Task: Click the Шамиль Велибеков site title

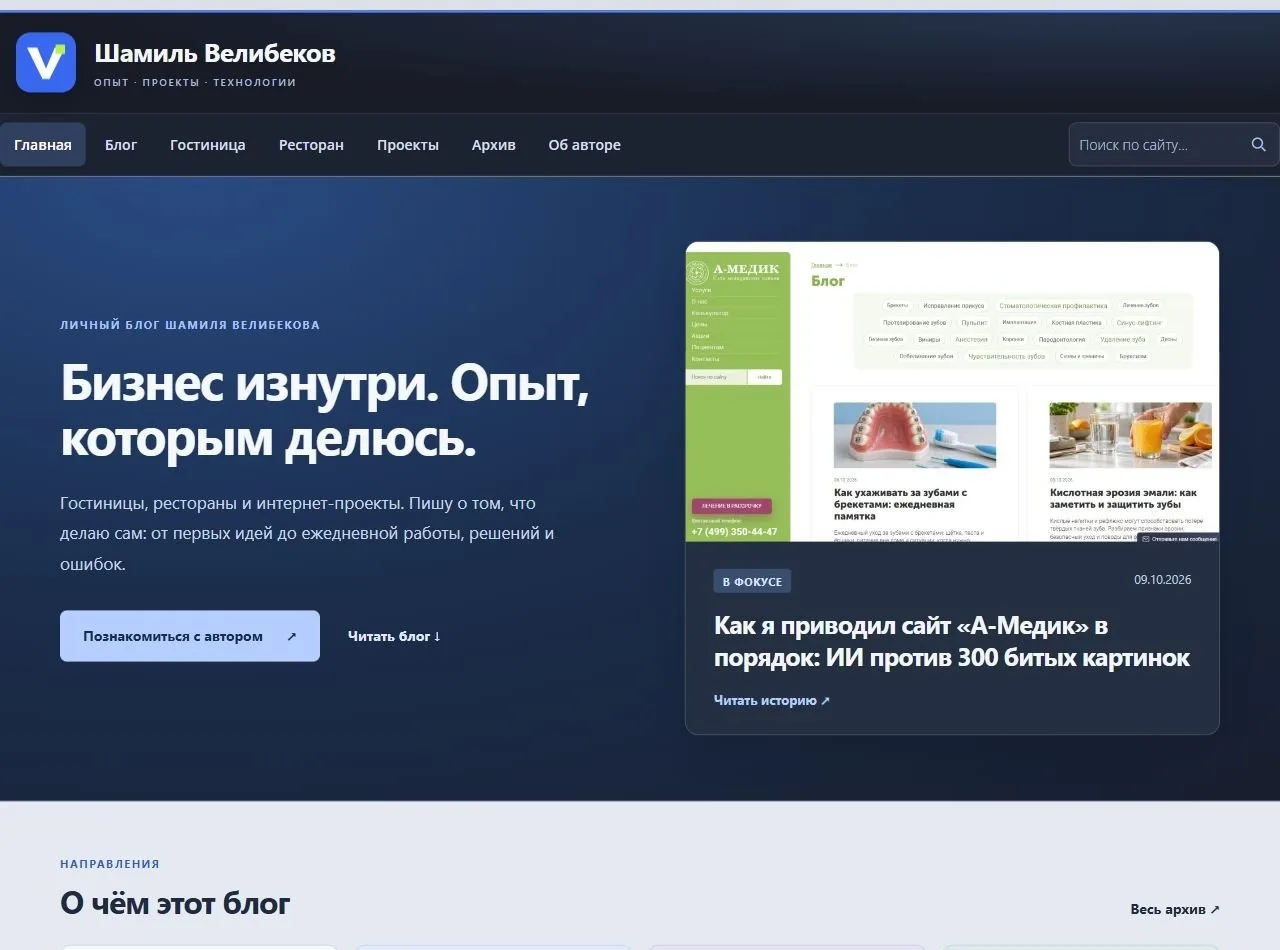Action: pos(215,53)
